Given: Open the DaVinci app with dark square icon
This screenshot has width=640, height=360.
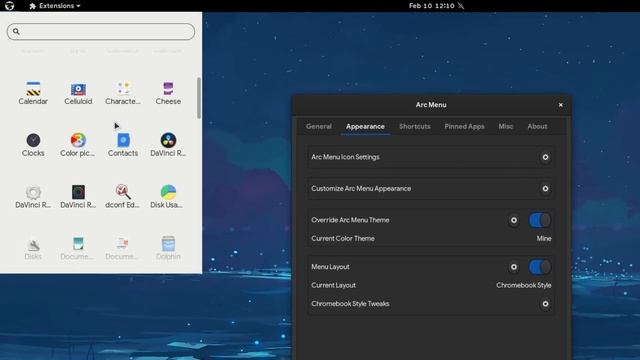Looking at the screenshot, I should 78,197.
